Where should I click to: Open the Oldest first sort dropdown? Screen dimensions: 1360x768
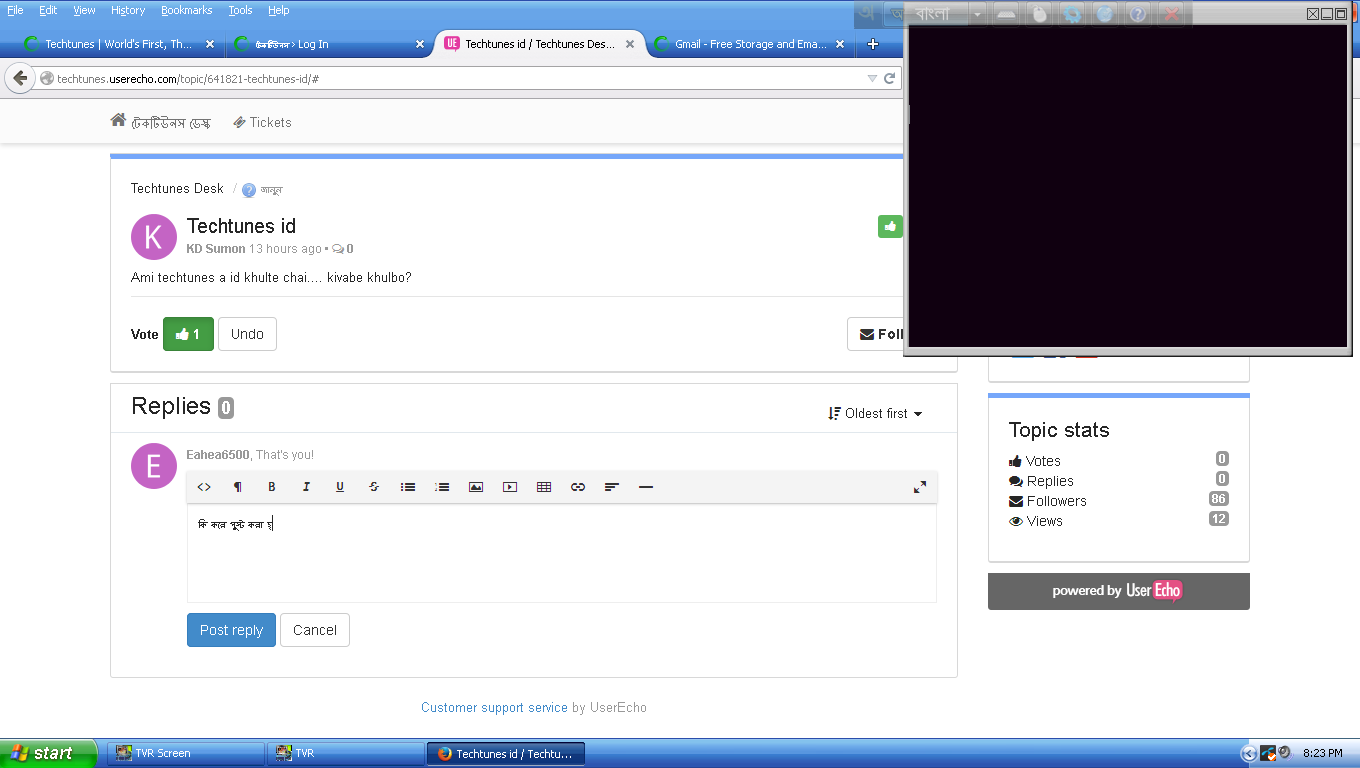pos(876,413)
